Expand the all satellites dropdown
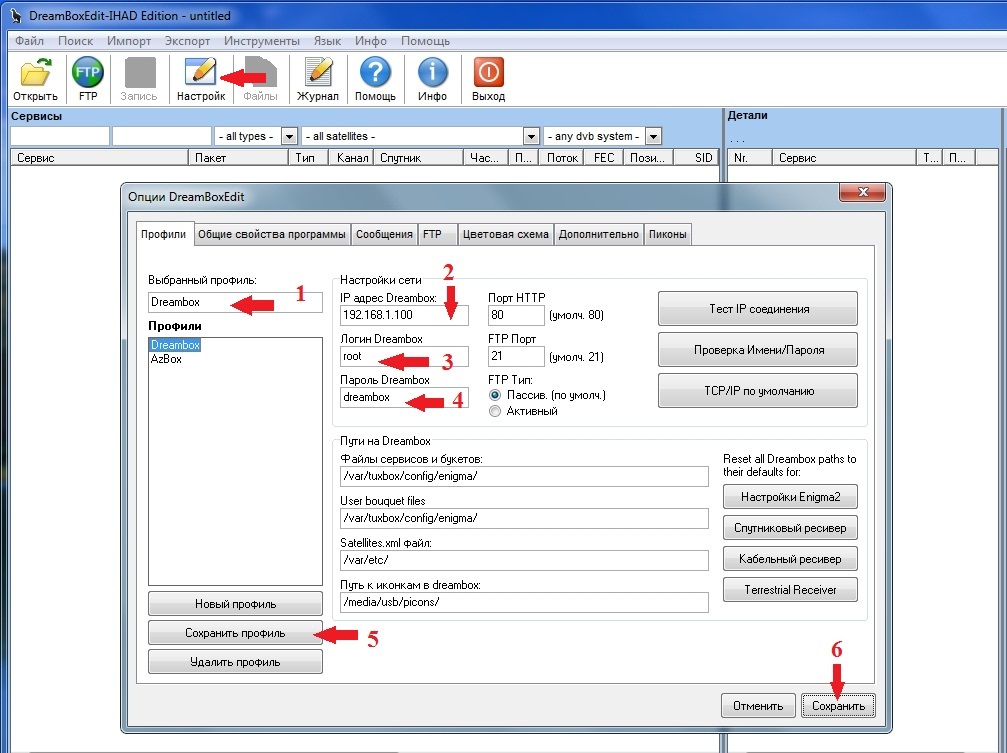 (x=530, y=136)
